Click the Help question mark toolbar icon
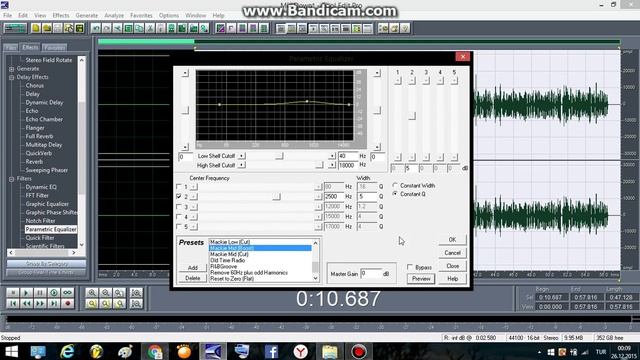This screenshot has width=640, height=360. tap(404, 28)
